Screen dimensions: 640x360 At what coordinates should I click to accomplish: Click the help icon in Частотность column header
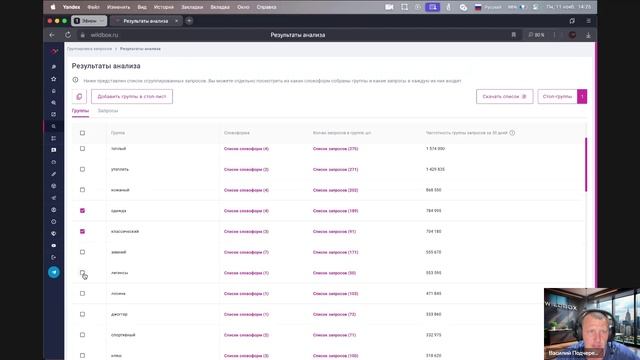(512, 133)
